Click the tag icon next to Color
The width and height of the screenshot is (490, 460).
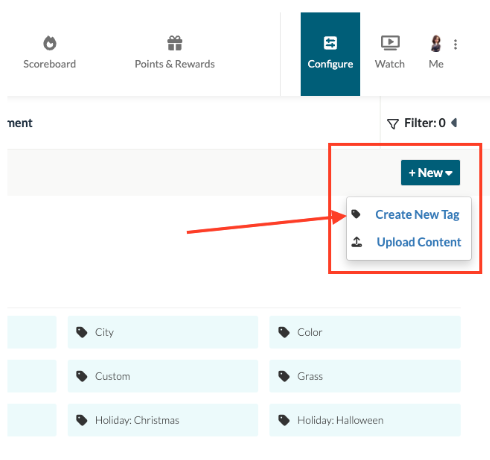[x=284, y=332]
